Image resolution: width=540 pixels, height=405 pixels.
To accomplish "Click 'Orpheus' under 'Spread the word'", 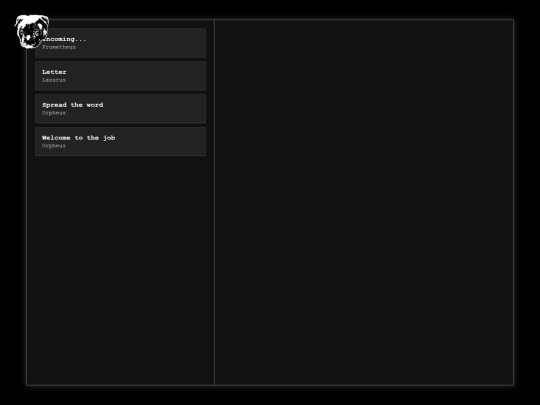I will tap(54, 113).
